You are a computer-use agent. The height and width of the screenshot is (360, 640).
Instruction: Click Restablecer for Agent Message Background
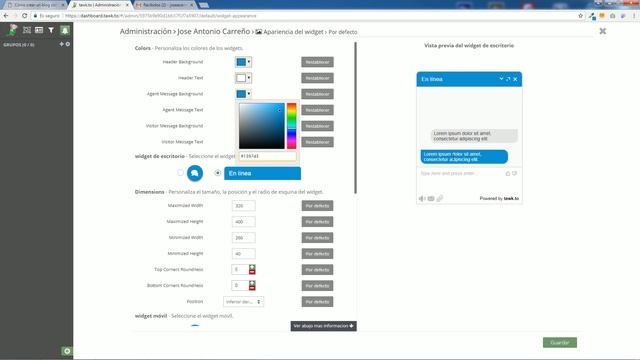317,94
